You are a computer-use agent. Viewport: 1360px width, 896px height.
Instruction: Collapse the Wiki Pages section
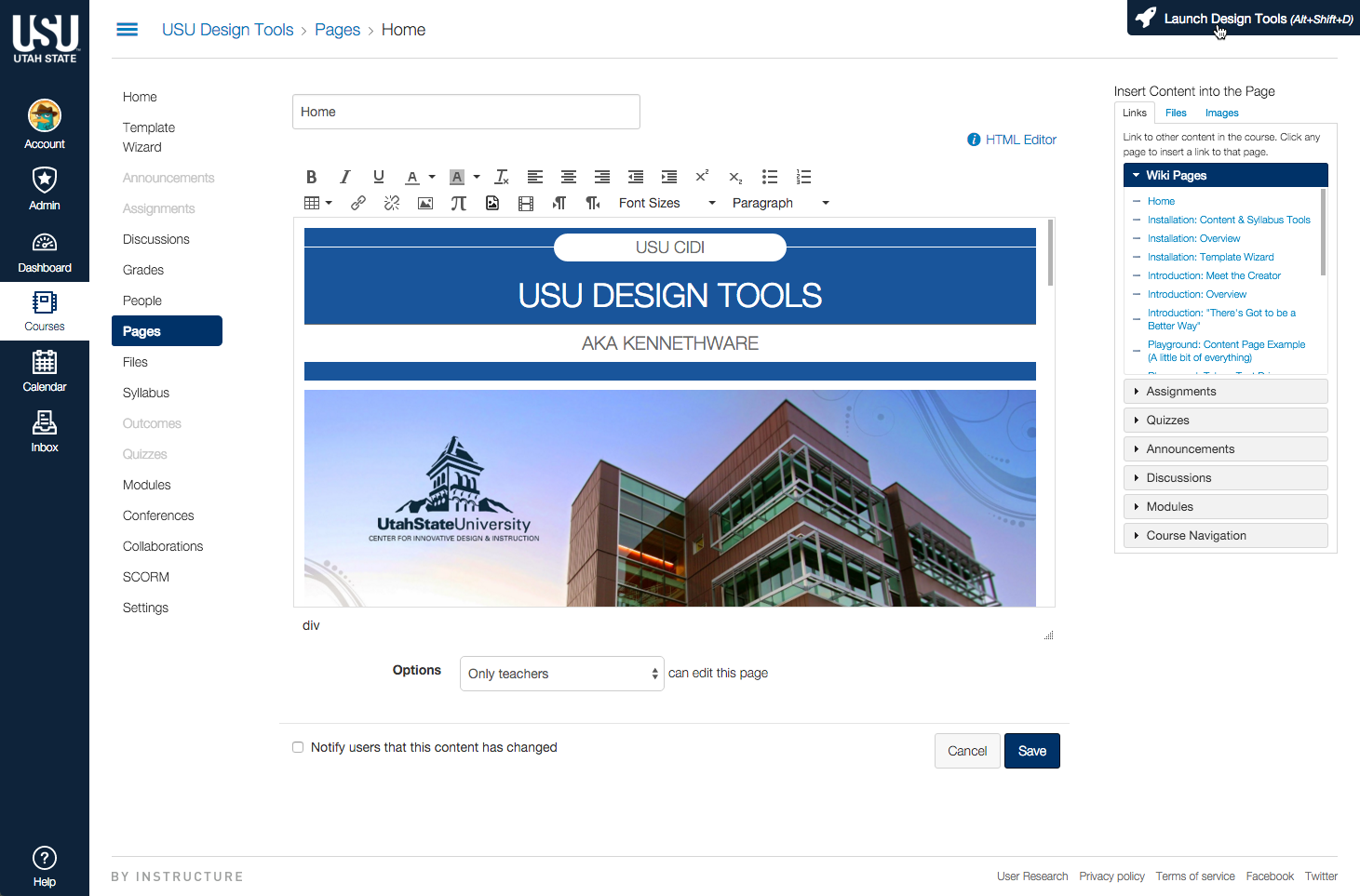[1226, 175]
